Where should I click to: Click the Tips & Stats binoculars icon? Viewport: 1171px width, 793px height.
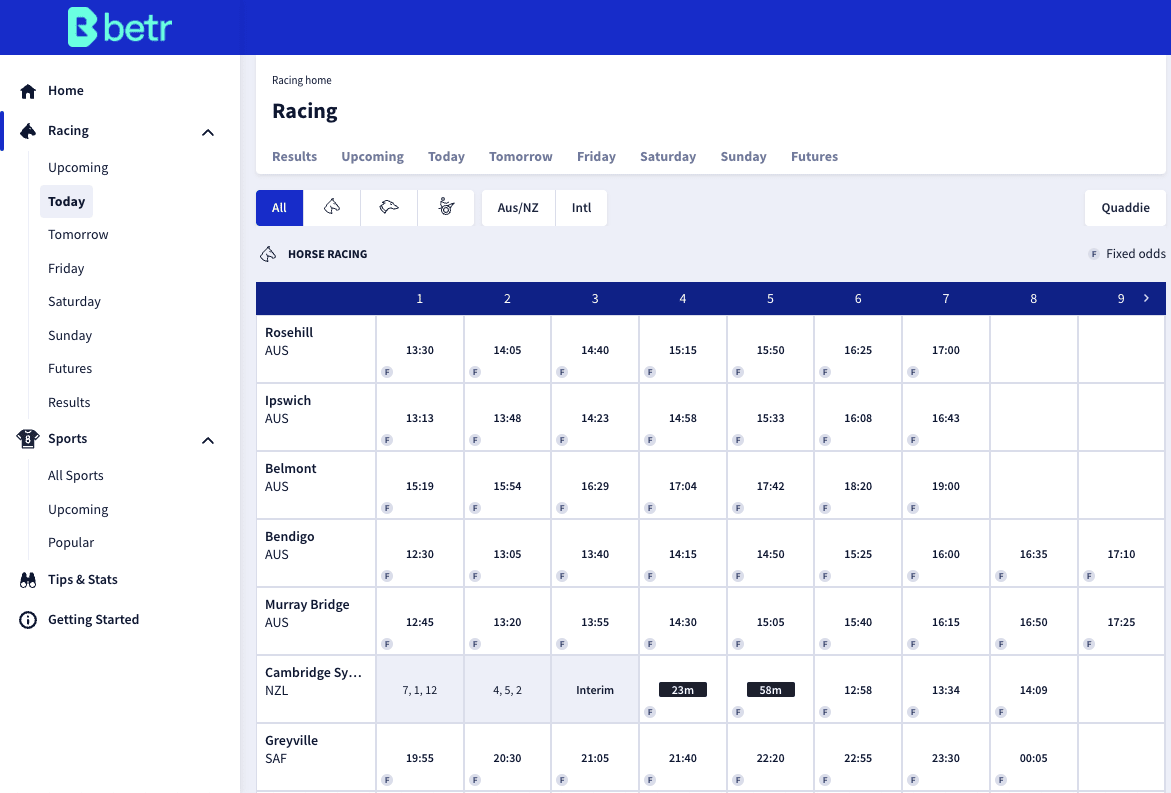point(28,580)
